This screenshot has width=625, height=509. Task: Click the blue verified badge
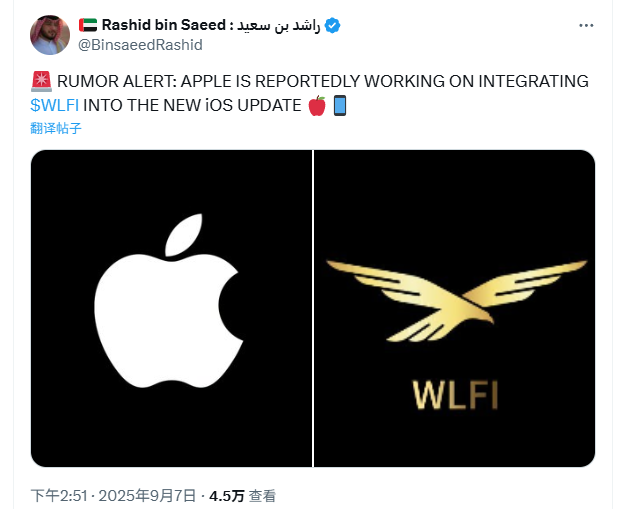[332, 26]
